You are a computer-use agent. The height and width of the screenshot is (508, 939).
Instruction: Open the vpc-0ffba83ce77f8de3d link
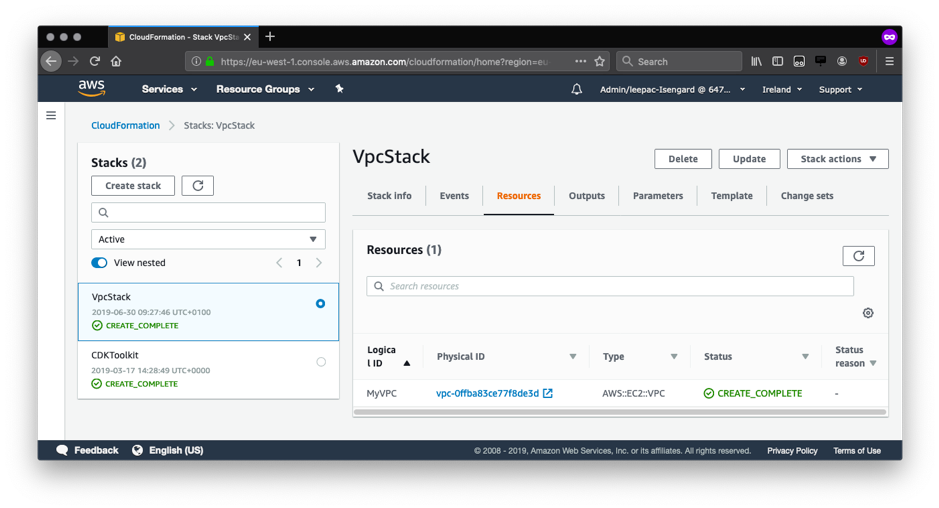487,394
